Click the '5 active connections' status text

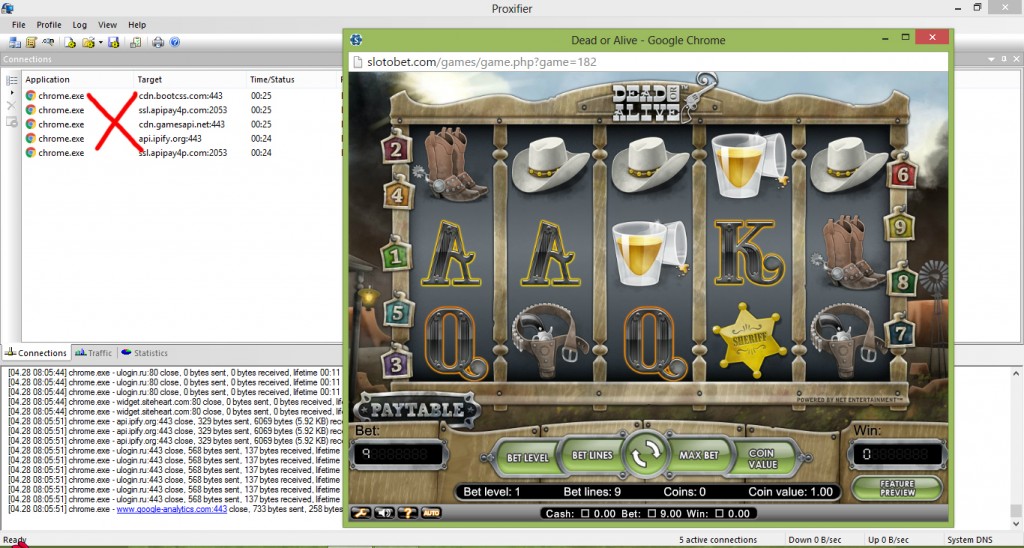(x=718, y=540)
